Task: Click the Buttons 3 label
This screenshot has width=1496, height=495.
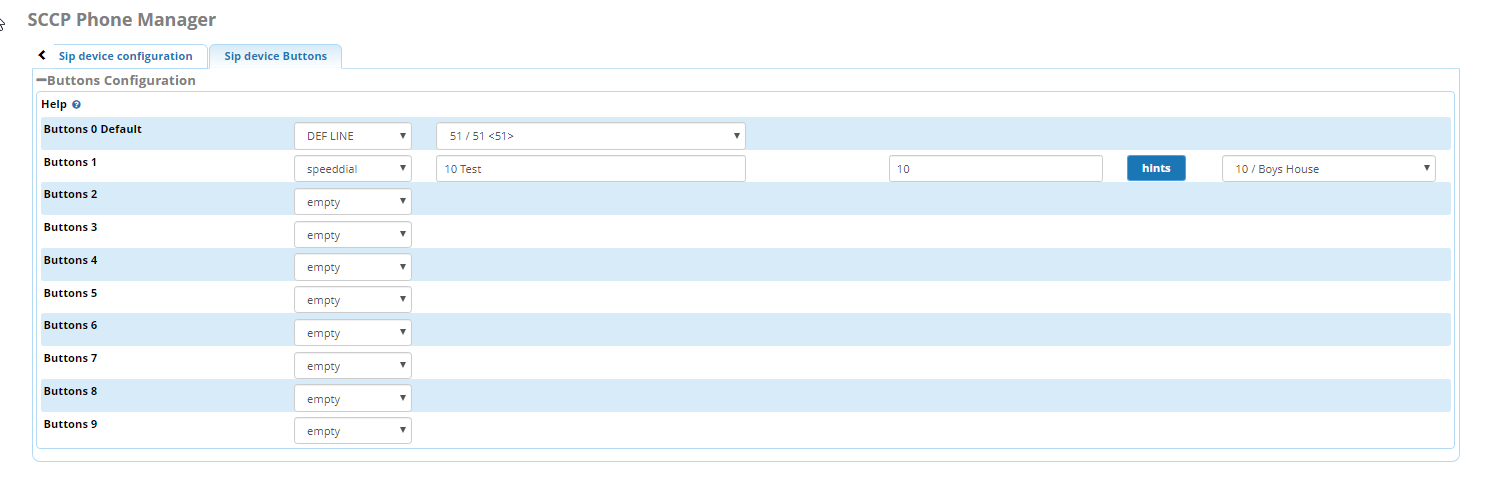Action: tap(71, 227)
